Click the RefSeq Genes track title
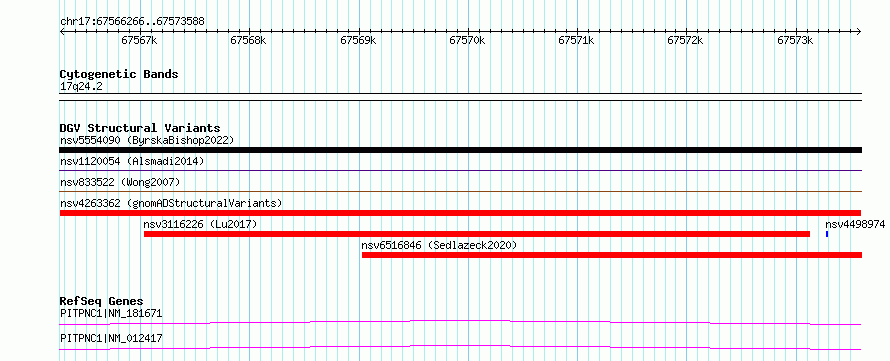The width and height of the screenshot is (890, 361). (102, 301)
